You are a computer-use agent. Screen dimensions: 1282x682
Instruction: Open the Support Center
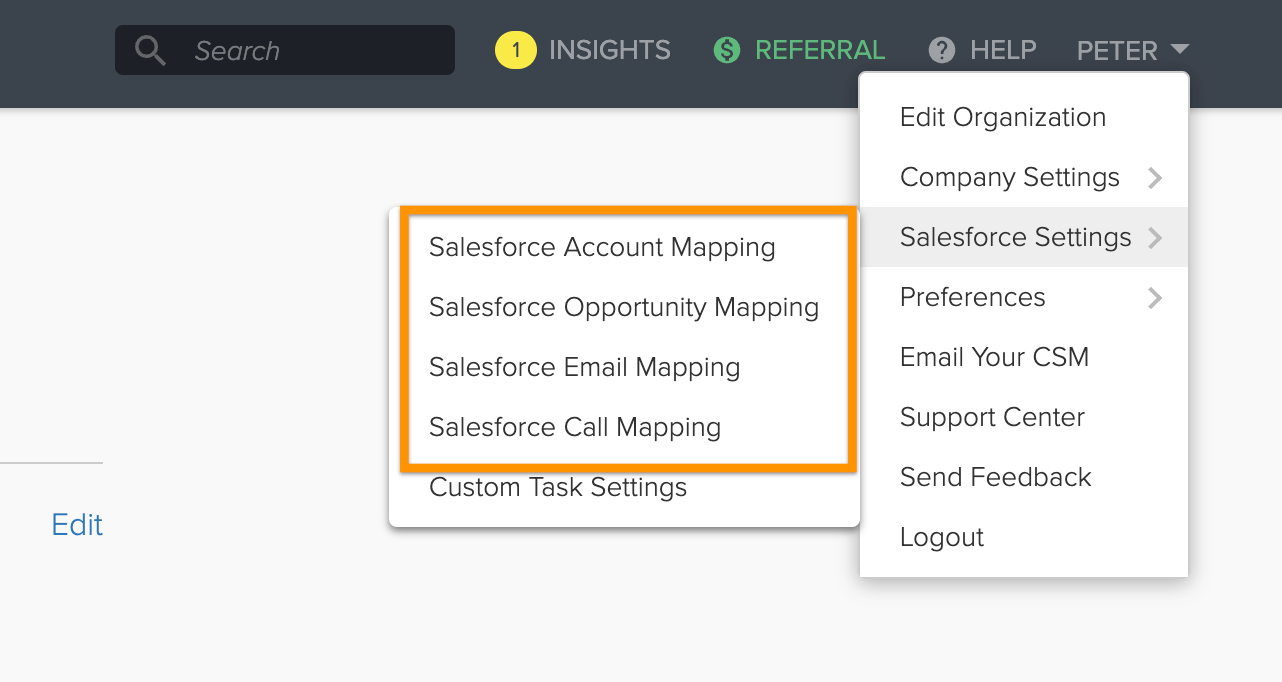(992, 417)
